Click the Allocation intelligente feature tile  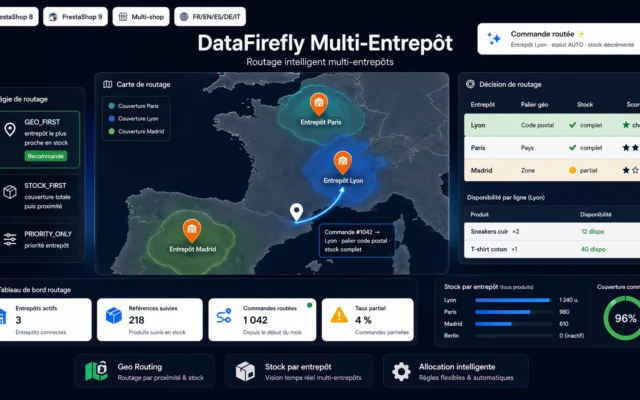[456, 371]
